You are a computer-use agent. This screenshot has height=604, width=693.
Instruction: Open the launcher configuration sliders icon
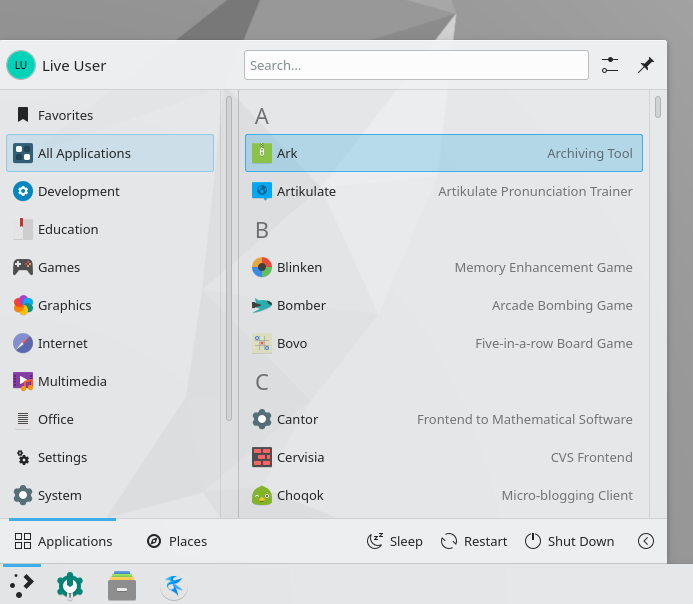[x=610, y=65]
